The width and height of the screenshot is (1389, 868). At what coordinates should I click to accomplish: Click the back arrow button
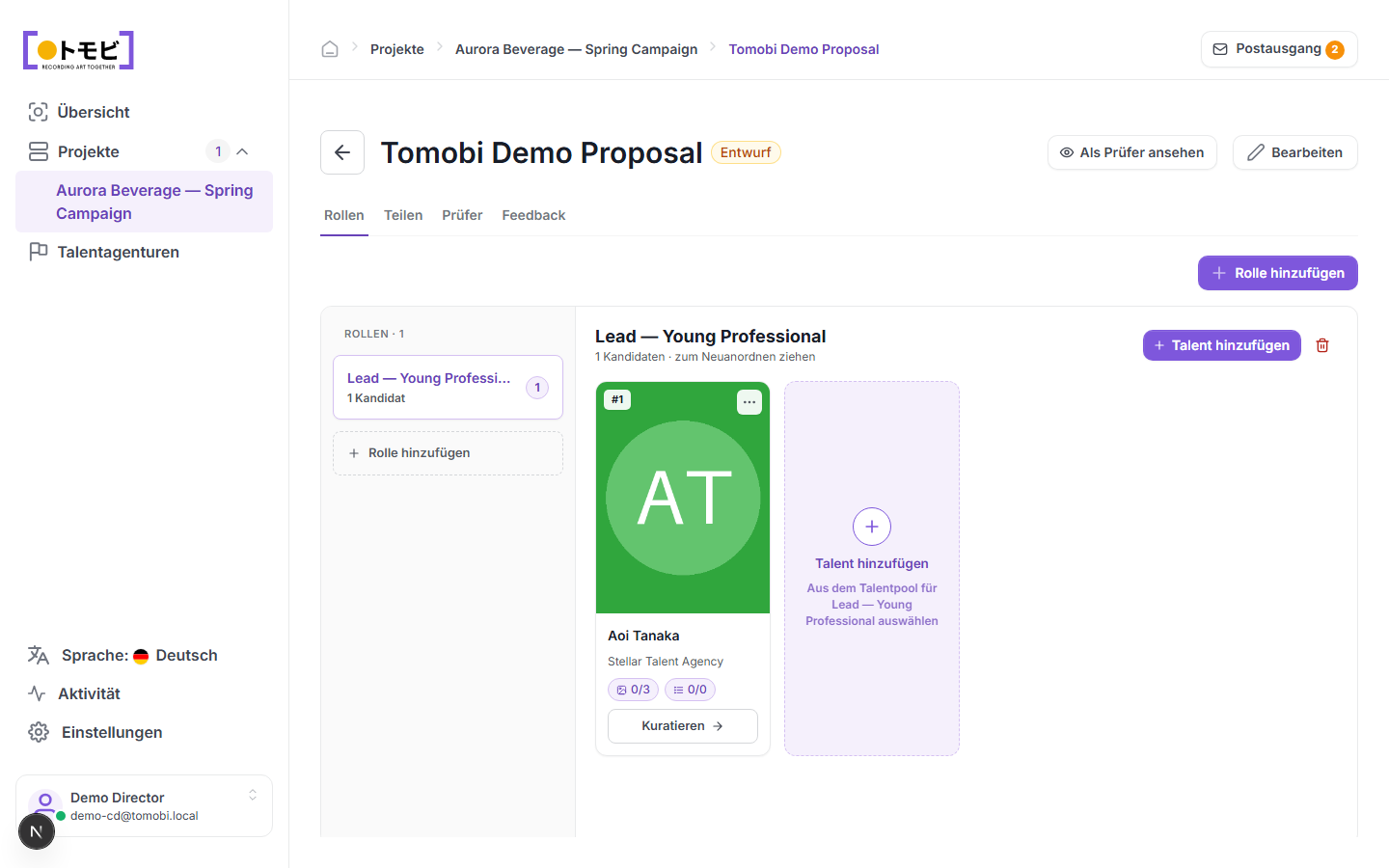coord(342,152)
